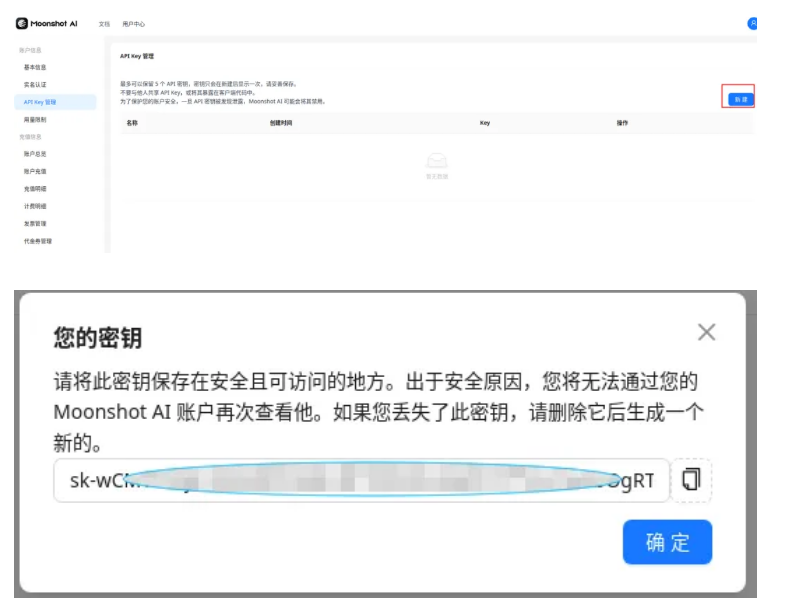Click the 创建时间 column header
This screenshot has height=607, width=787.
pos(281,123)
